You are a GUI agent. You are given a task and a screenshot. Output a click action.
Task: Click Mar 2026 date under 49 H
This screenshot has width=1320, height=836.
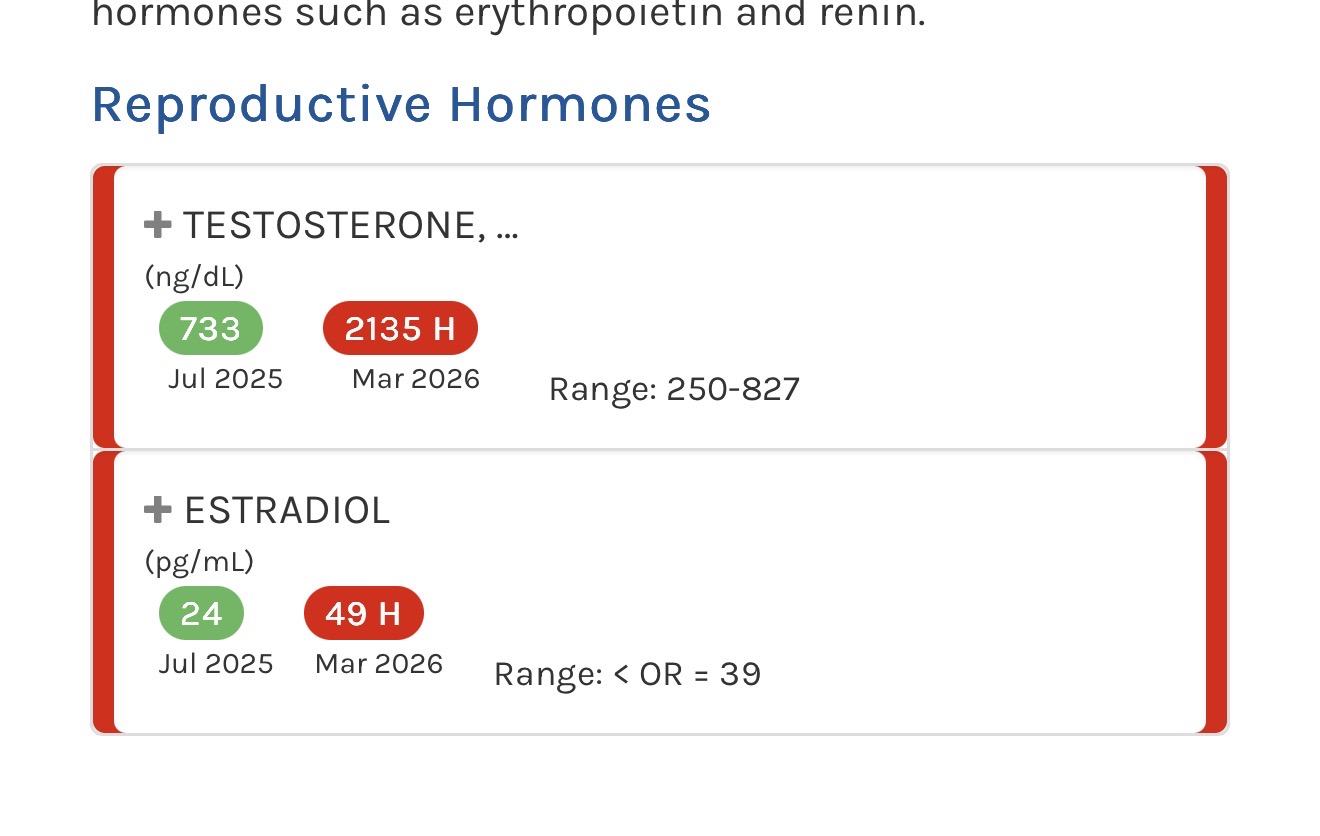tap(379, 665)
